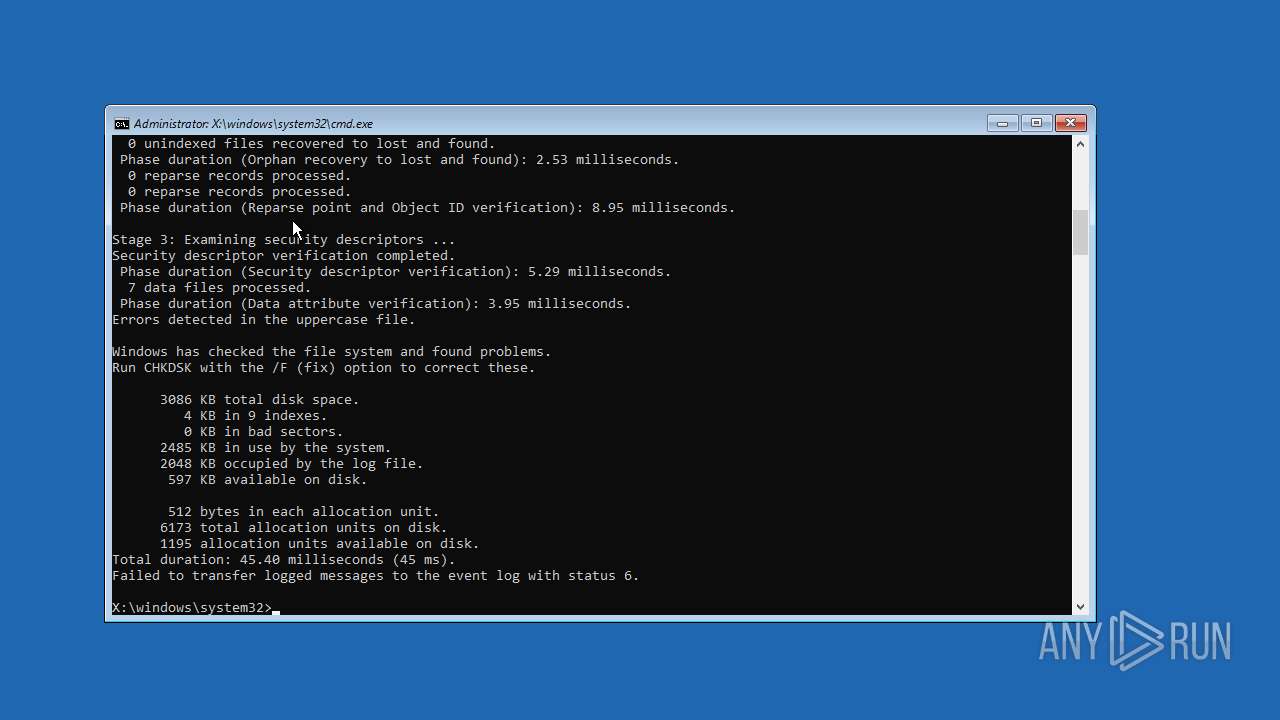Click '1195 allocation units available on disk.'
1280x720 pixels.
(320, 544)
